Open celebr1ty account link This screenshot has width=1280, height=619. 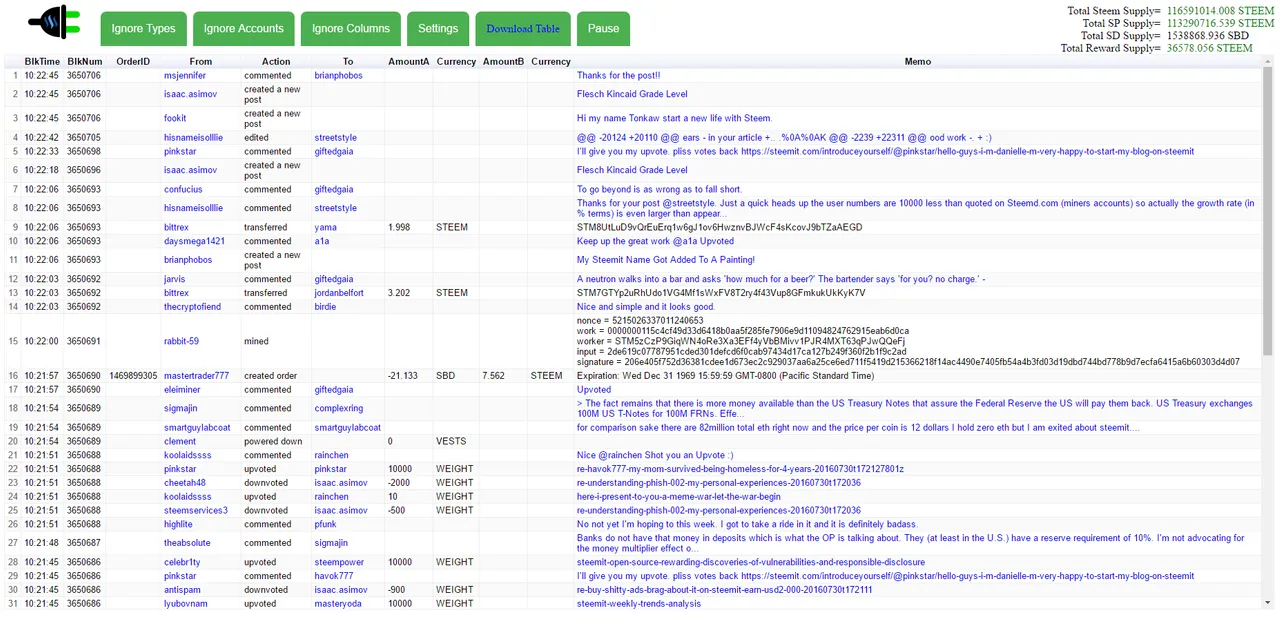click(182, 563)
